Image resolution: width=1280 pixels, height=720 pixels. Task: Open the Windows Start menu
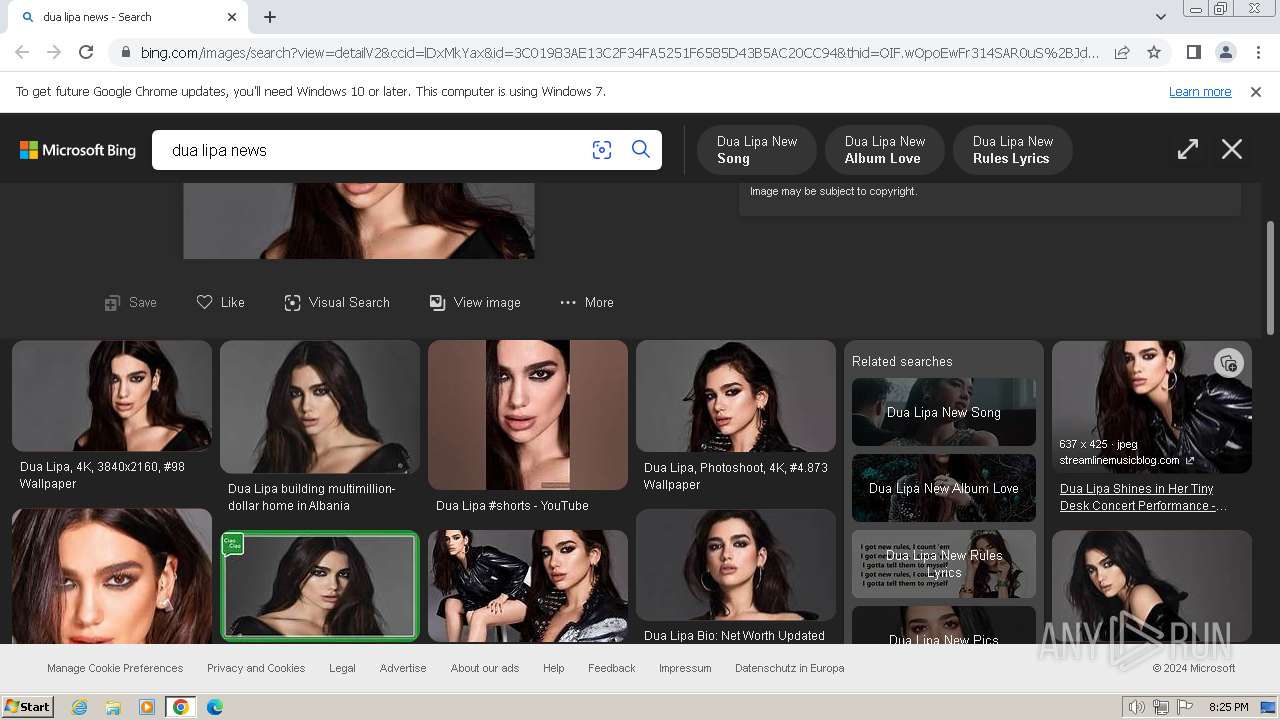pyautogui.click(x=27, y=707)
